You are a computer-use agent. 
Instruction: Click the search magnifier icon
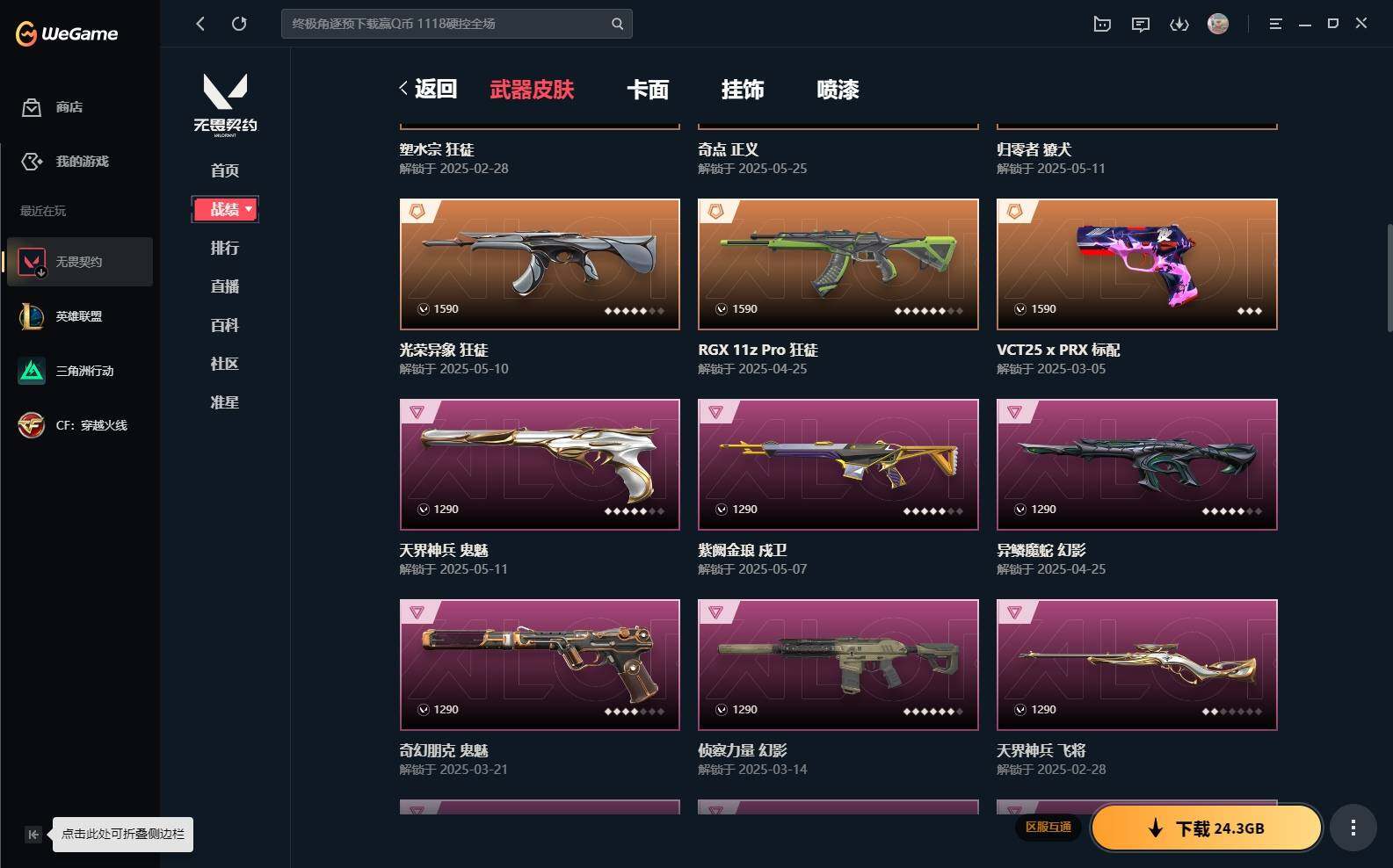(x=617, y=24)
